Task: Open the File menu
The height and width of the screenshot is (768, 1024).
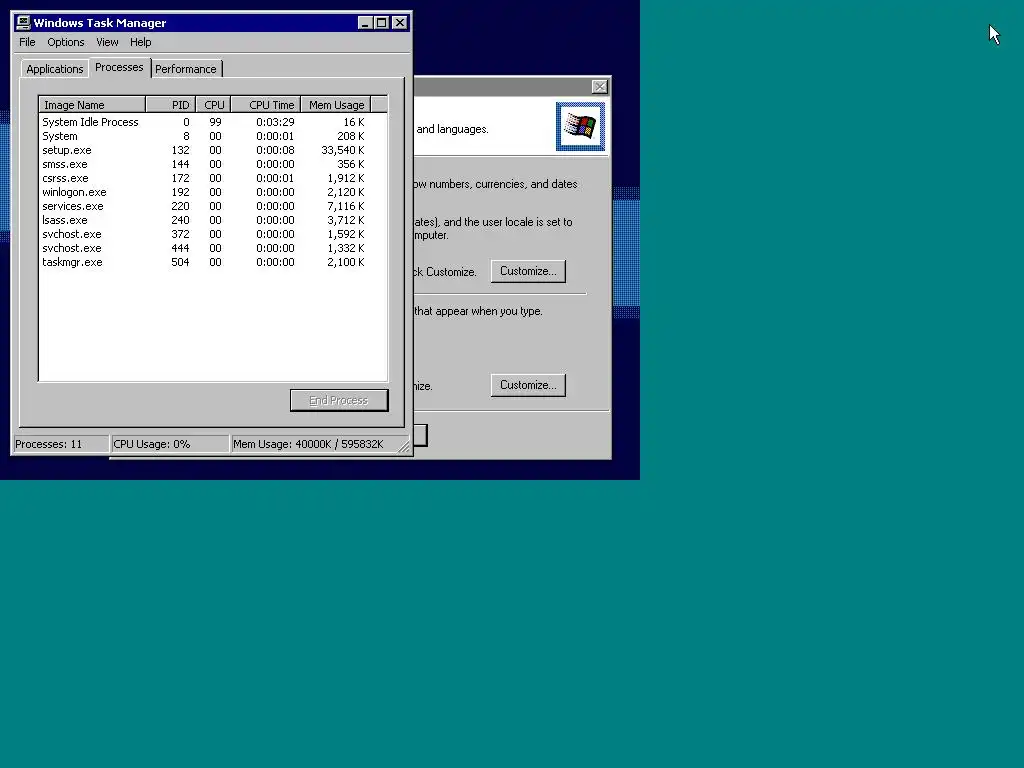Action: click(27, 42)
